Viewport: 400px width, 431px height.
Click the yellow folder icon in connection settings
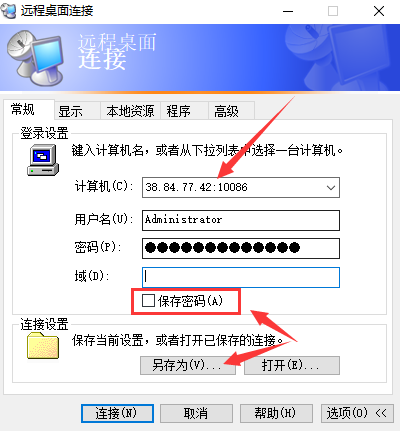(43, 346)
